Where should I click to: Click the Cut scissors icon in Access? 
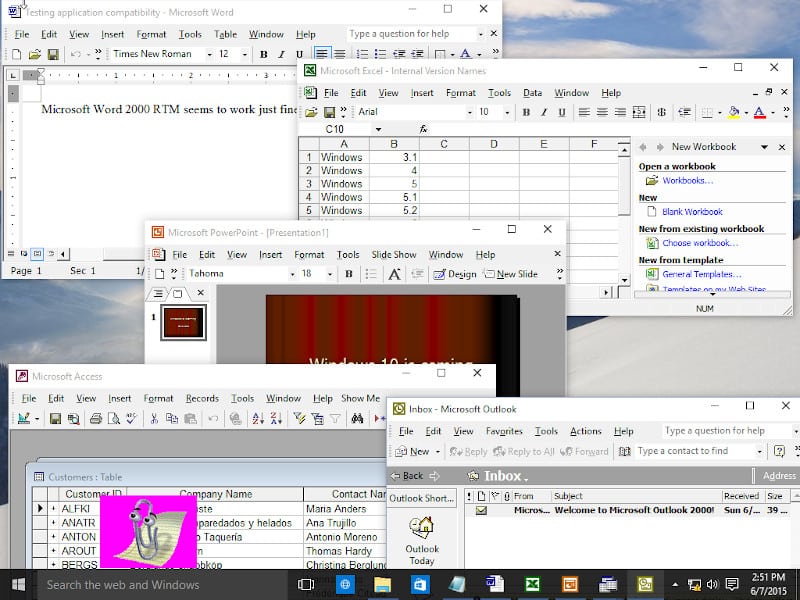pyautogui.click(x=155, y=419)
